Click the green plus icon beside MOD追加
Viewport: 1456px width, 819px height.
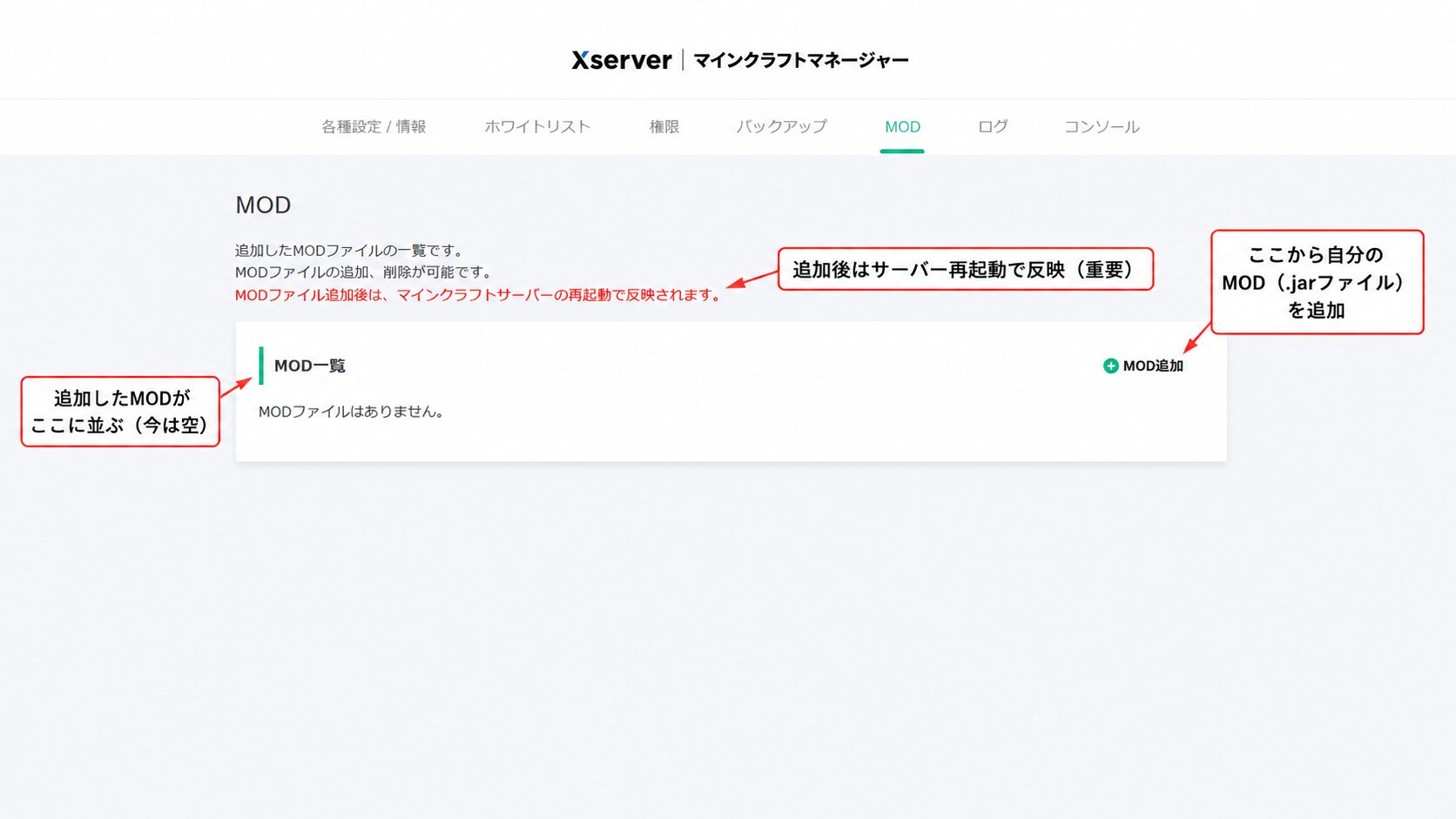[1110, 366]
